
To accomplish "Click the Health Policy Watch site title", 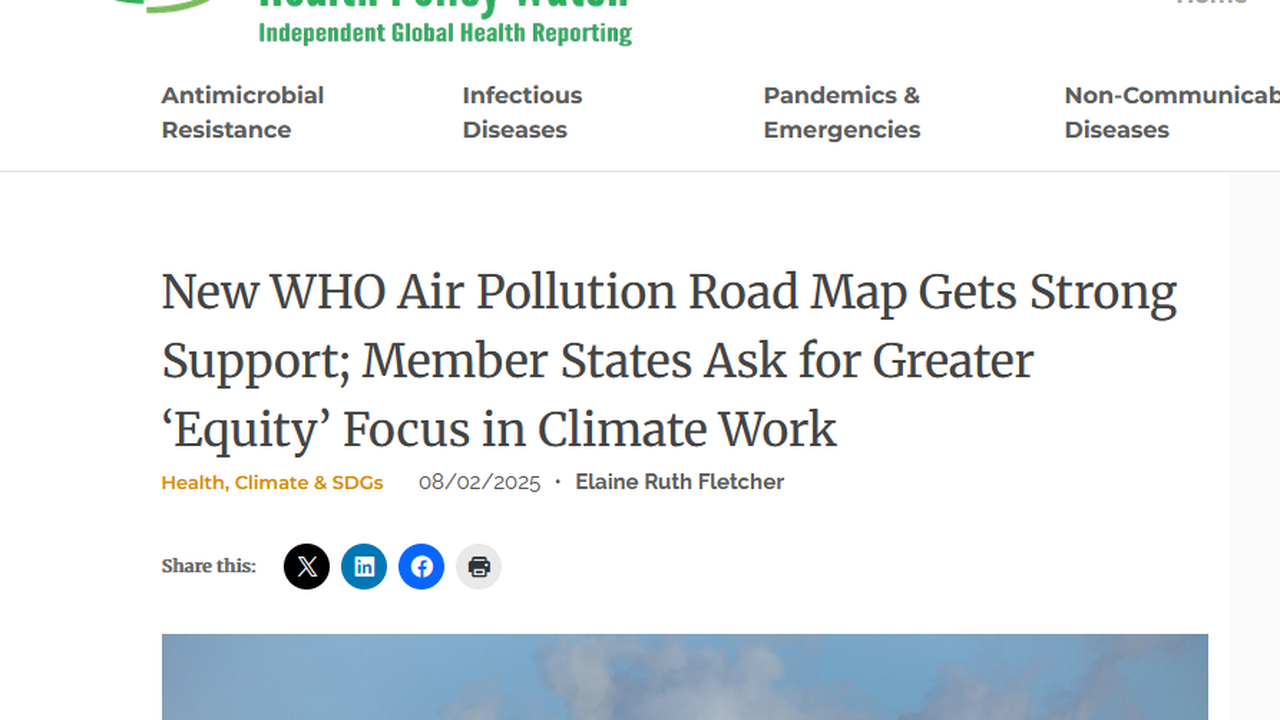I will pyautogui.click(x=445, y=5).
